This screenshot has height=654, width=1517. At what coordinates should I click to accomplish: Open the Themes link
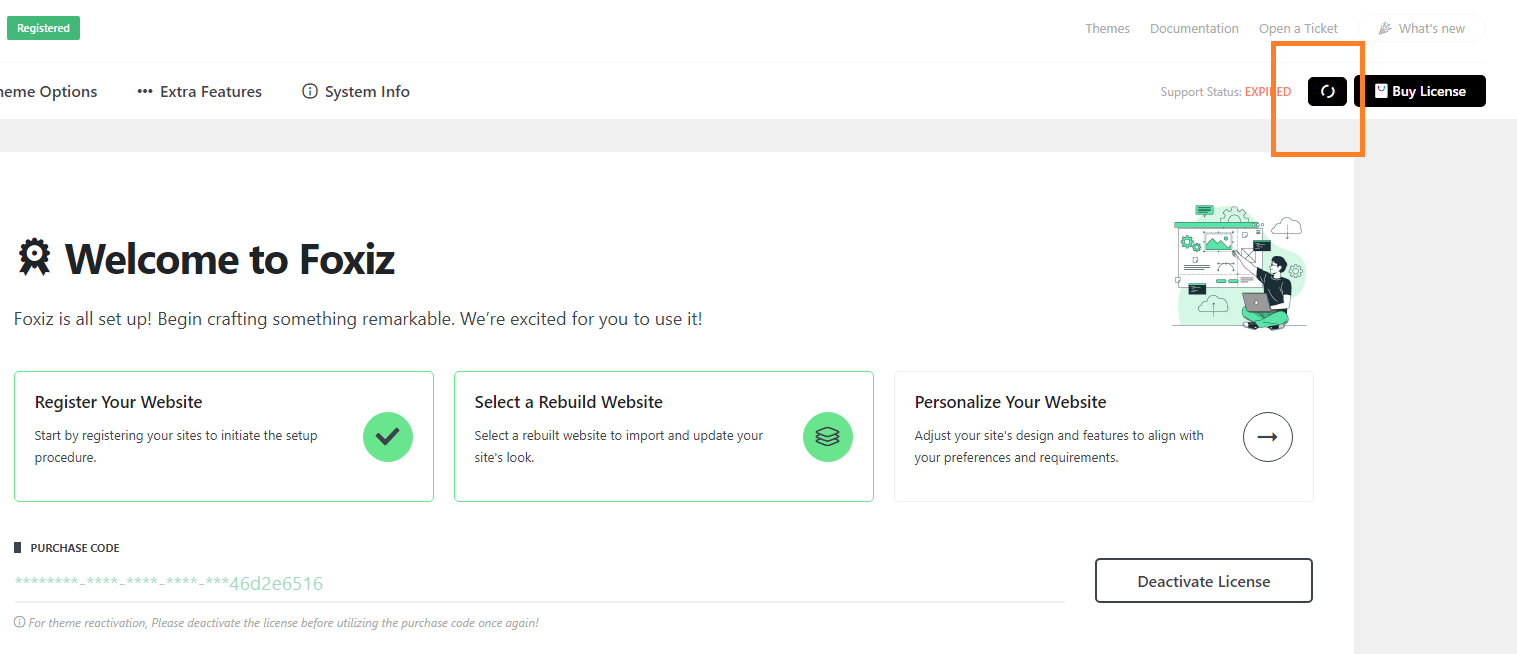tap(1108, 28)
